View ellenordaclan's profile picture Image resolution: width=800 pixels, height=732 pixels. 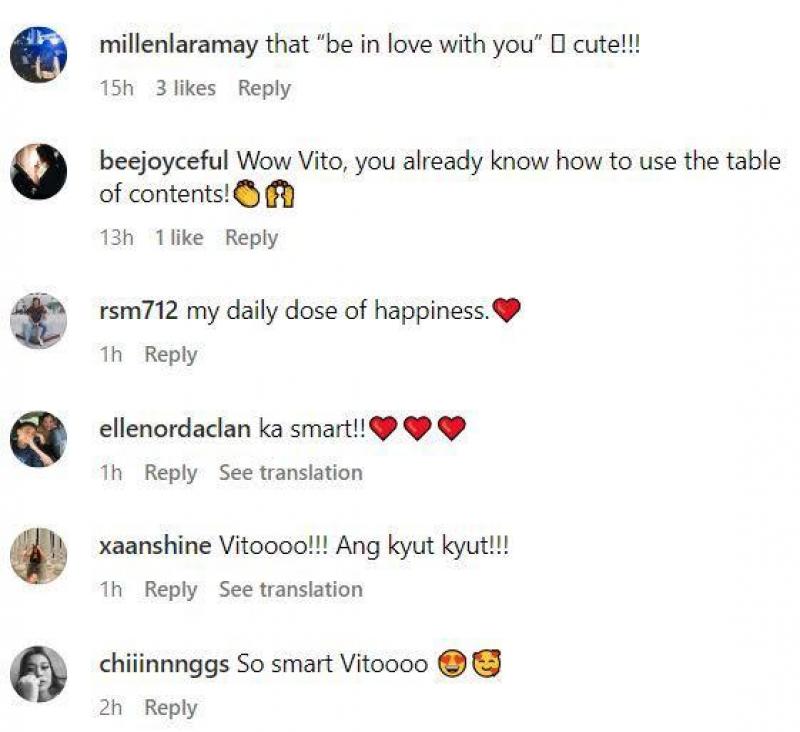38,439
